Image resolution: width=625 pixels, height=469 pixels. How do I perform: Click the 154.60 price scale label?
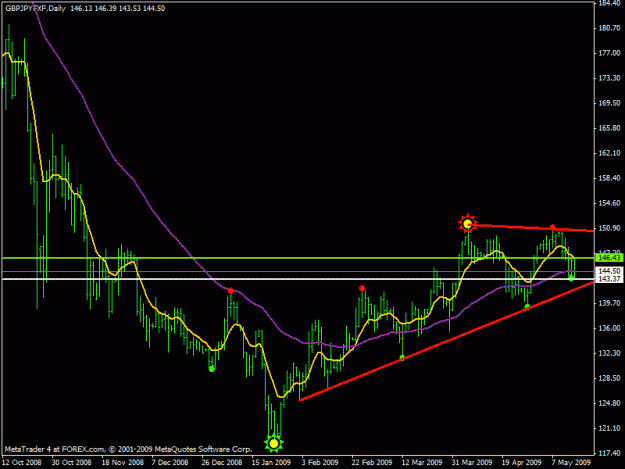pos(609,203)
